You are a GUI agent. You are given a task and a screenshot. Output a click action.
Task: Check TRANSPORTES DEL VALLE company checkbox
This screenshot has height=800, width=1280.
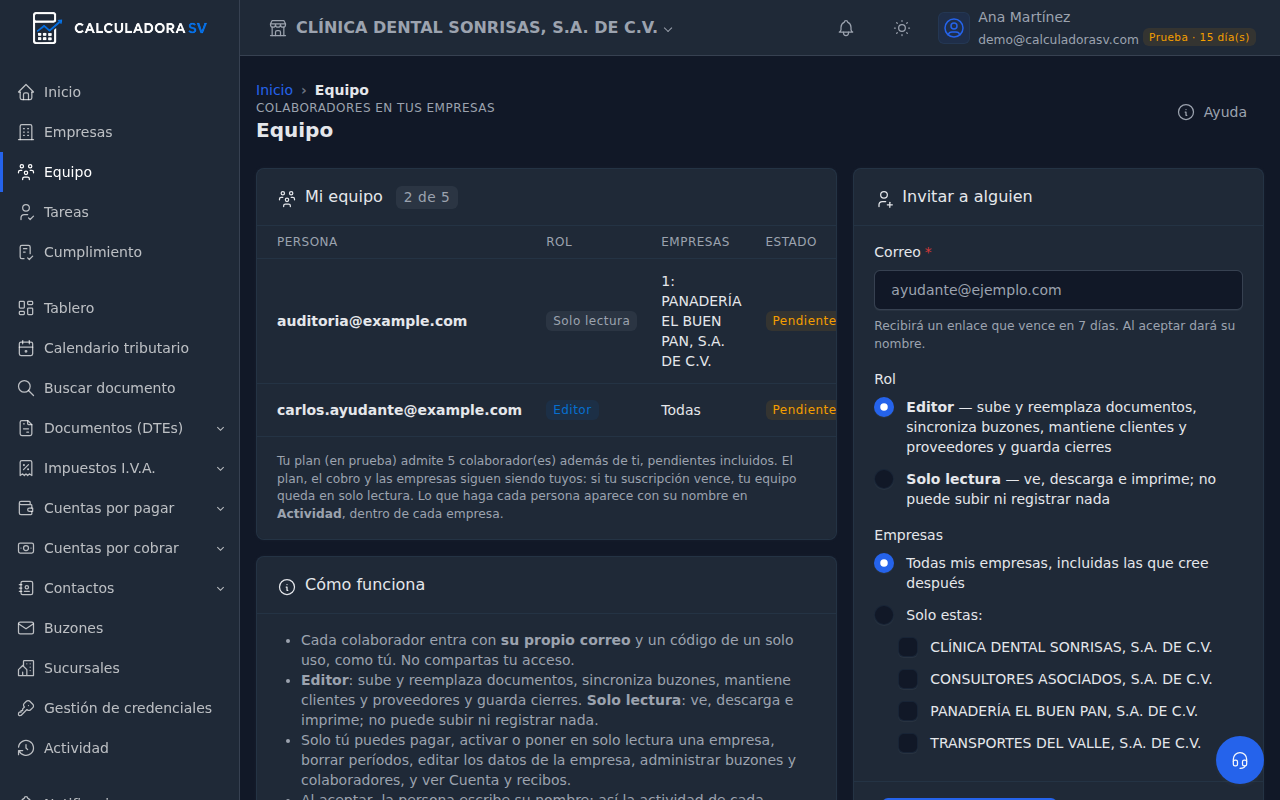pos(908,743)
